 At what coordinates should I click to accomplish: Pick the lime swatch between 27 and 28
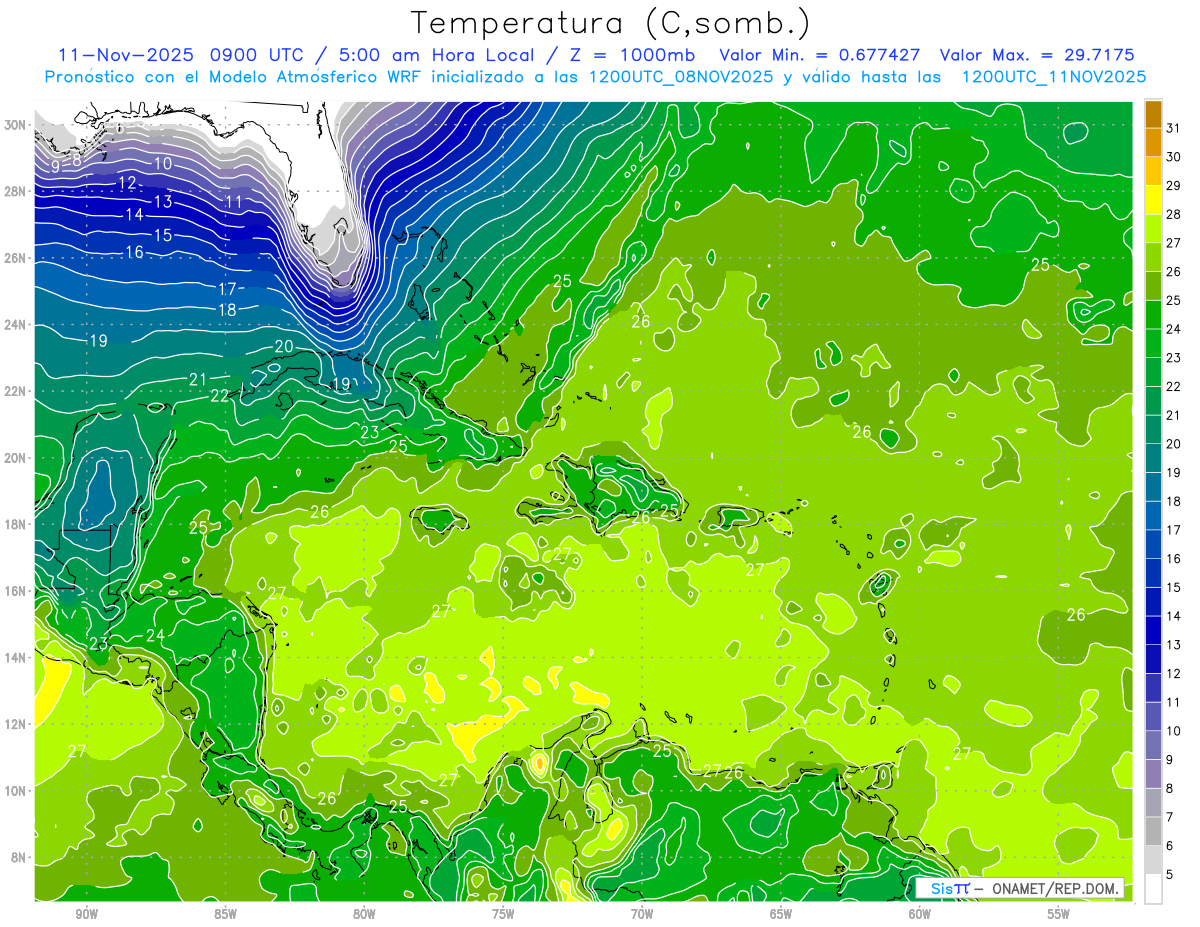pos(1153,229)
